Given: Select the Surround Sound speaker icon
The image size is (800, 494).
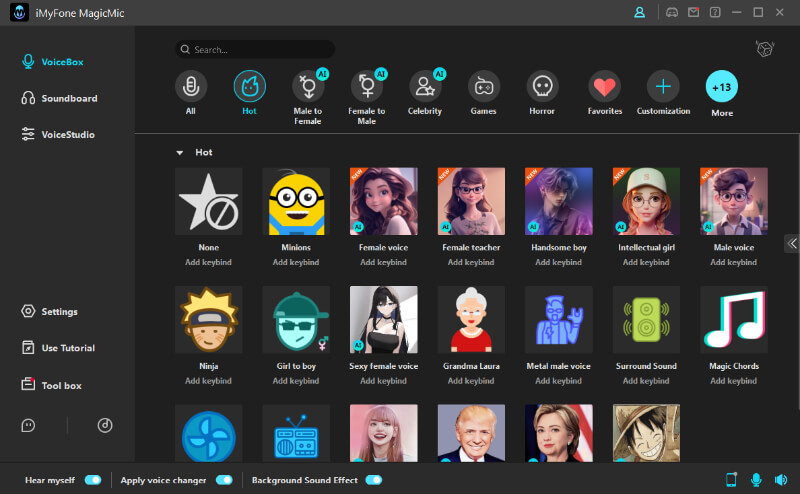Looking at the screenshot, I should pos(646,320).
